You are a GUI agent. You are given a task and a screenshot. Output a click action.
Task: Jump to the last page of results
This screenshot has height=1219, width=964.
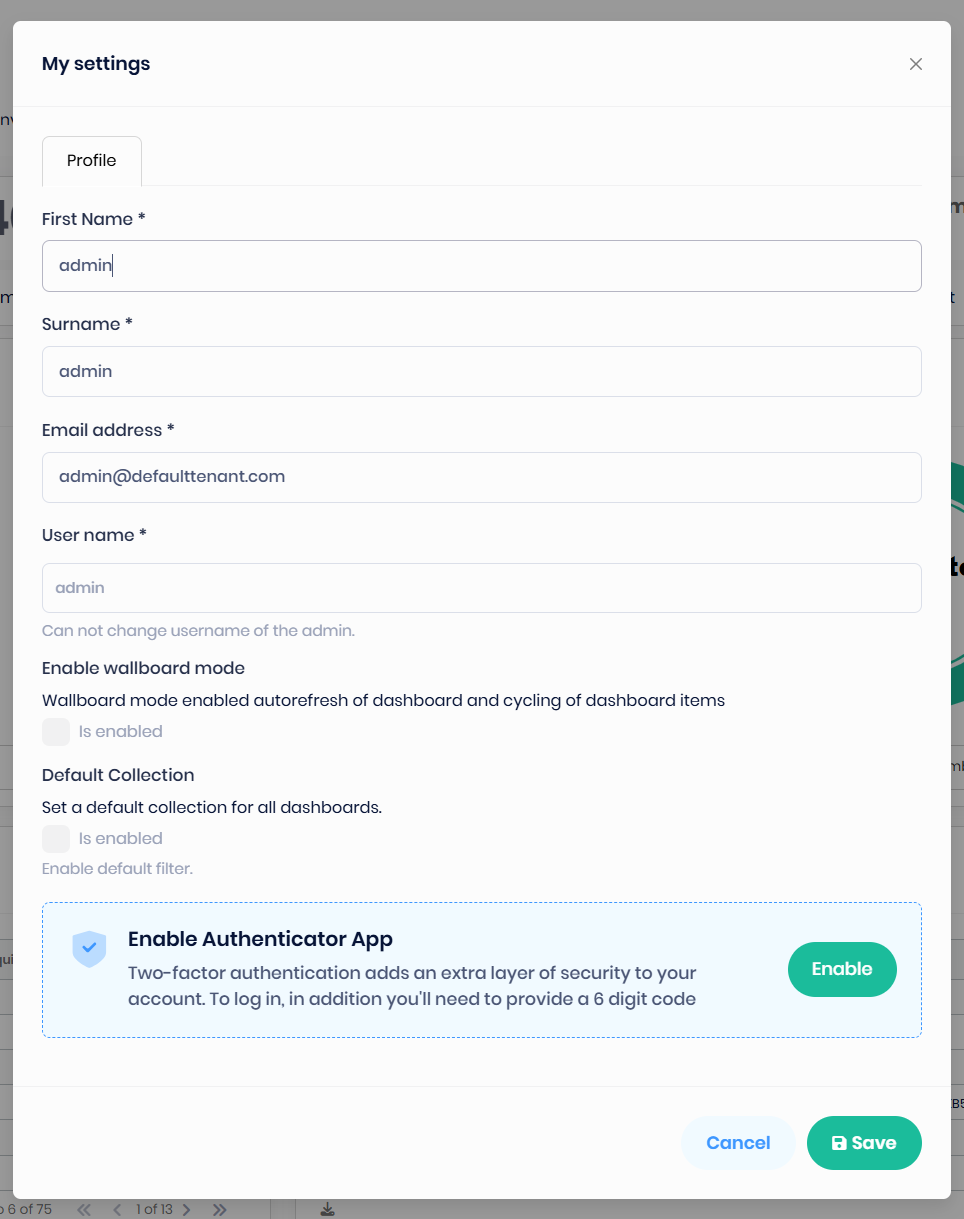tap(220, 1209)
